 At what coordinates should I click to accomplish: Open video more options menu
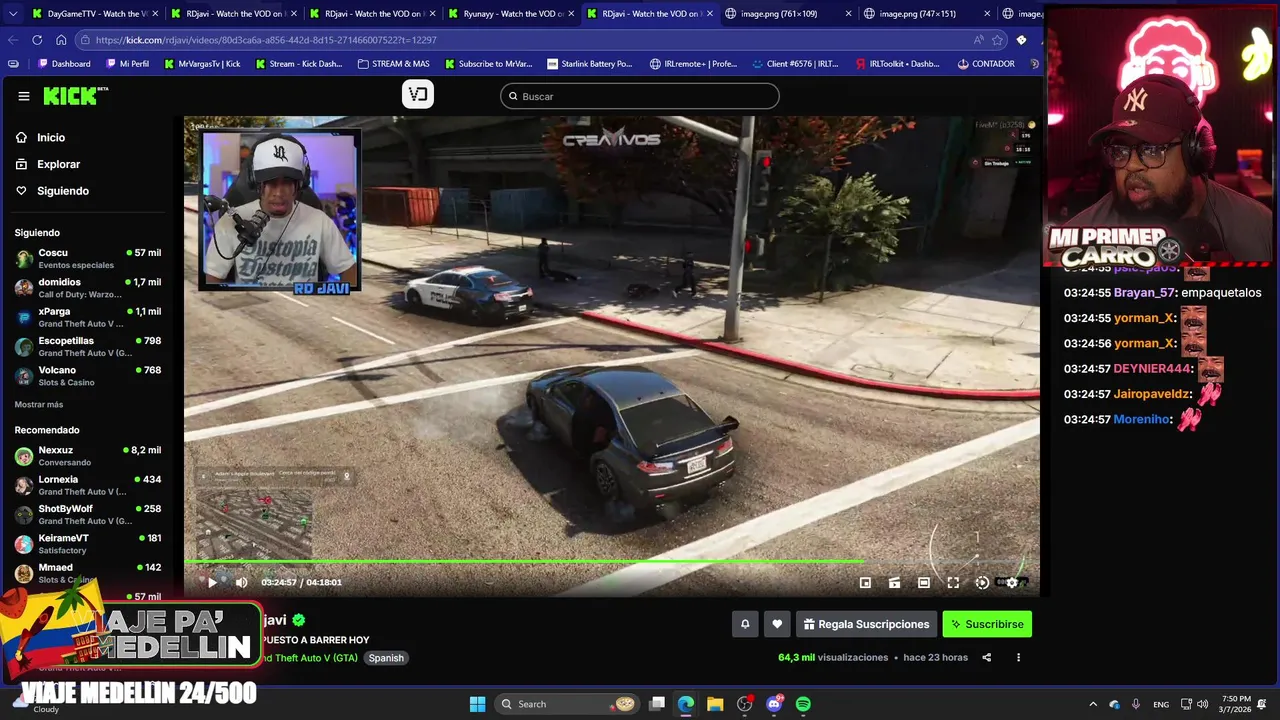(x=1018, y=658)
